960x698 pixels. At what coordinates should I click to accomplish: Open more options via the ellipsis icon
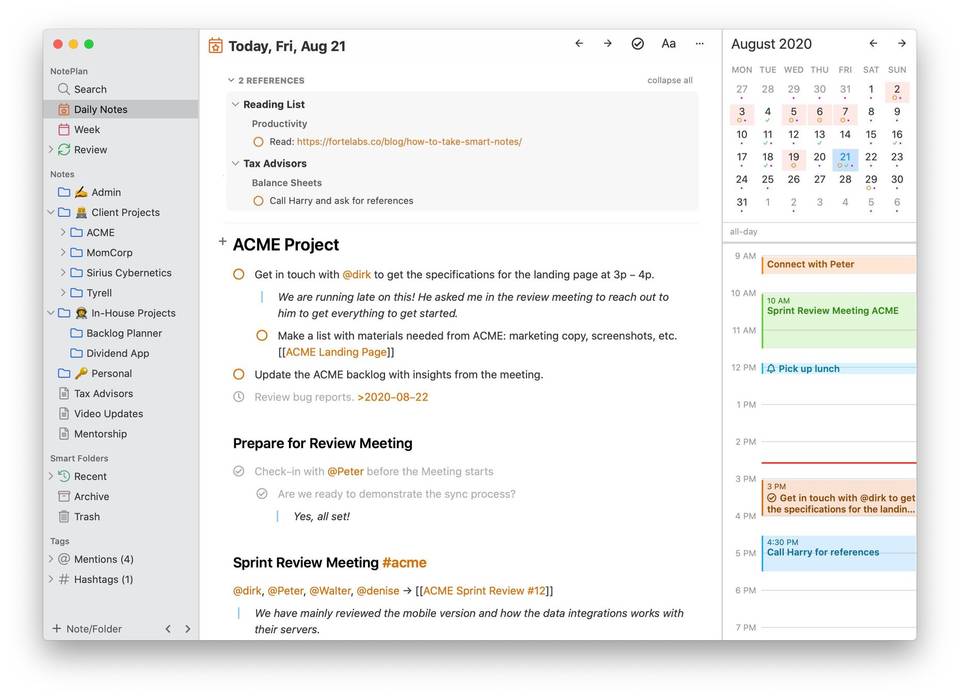[700, 44]
